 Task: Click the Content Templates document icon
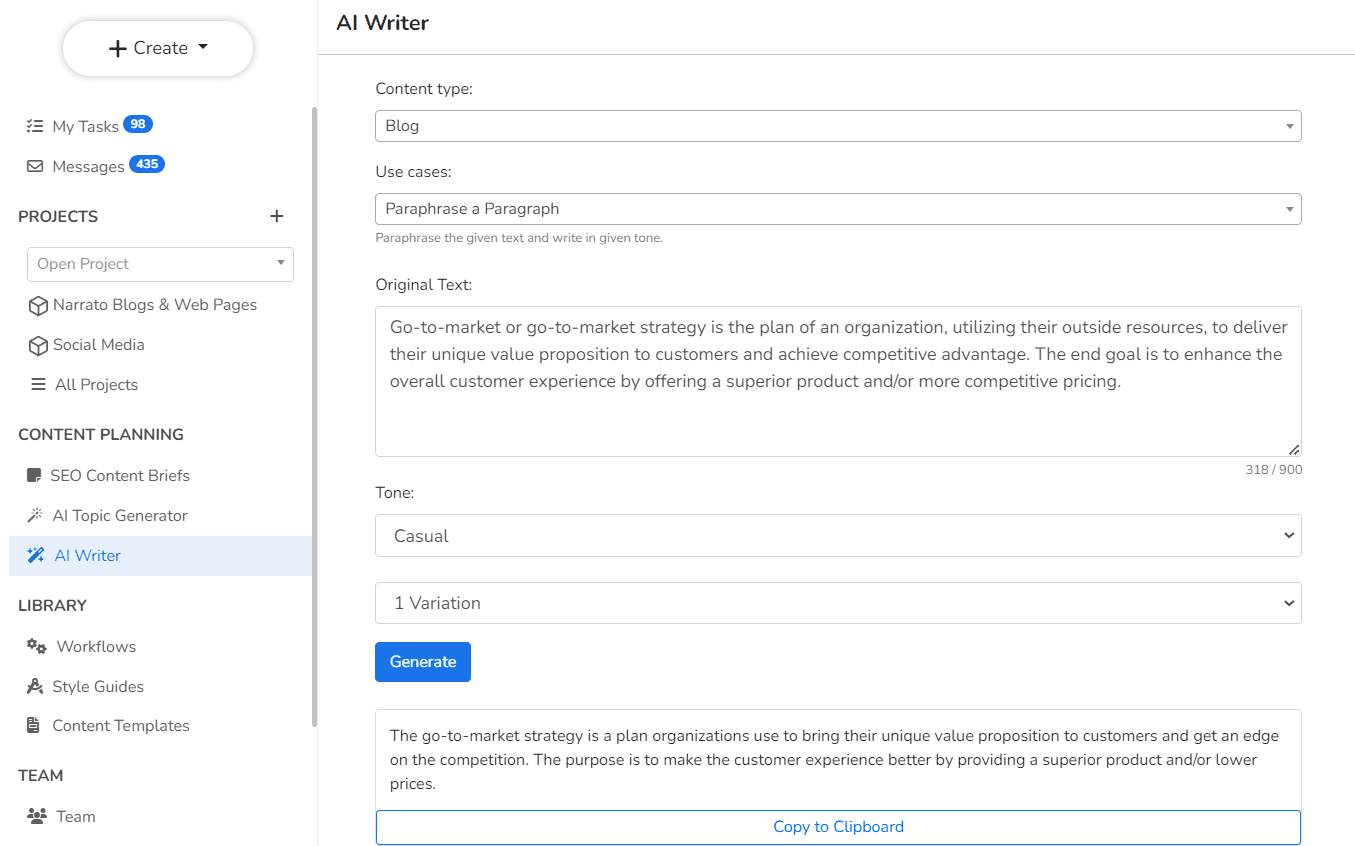click(x=35, y=726)
